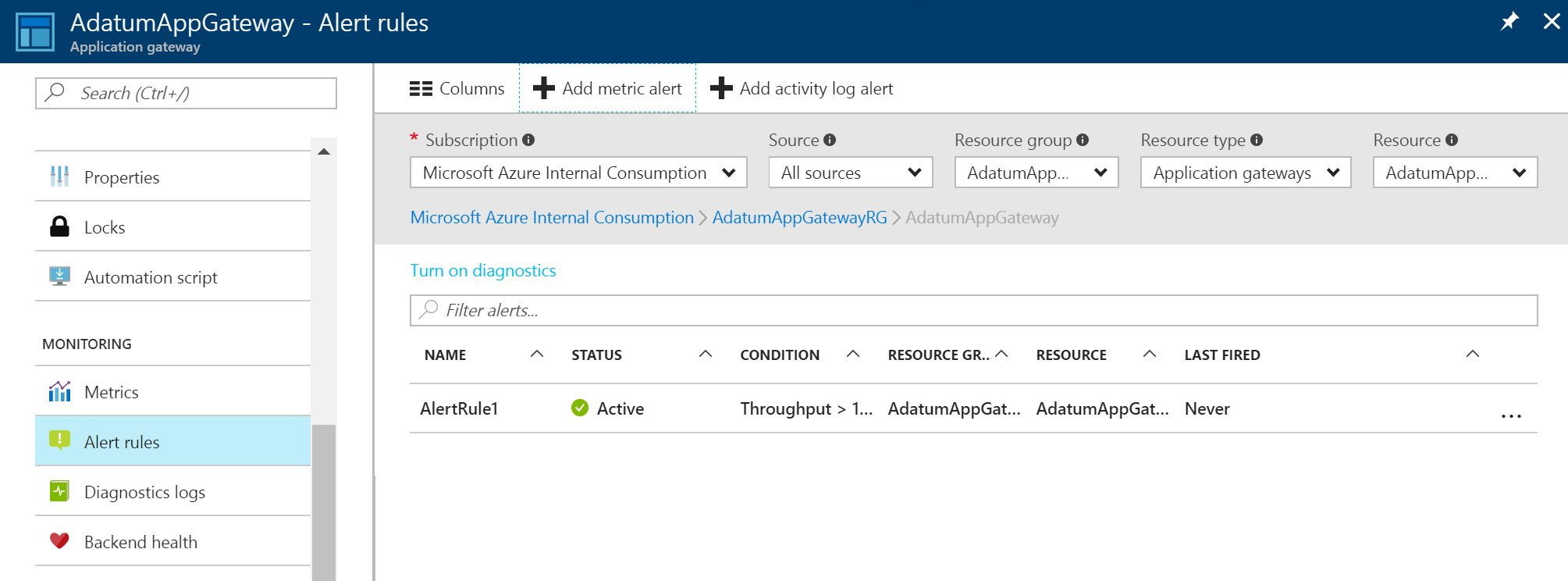Click the Metrics chart icon

[x=59, y=391]
